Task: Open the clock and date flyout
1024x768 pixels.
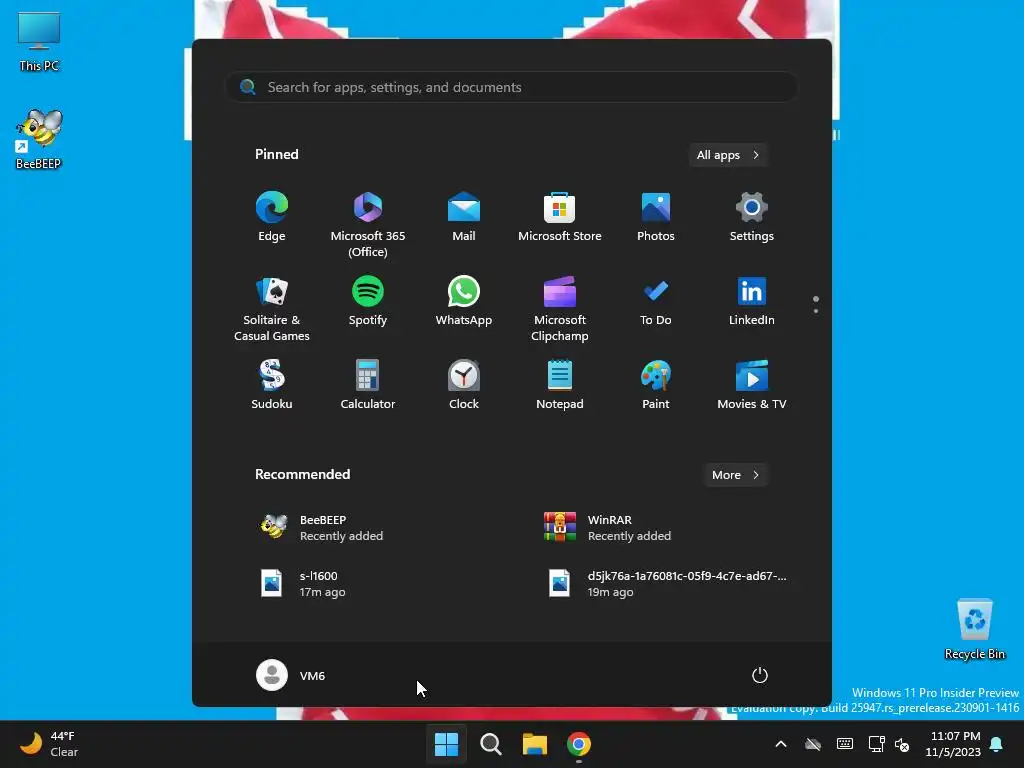Action: coord(953,744)
